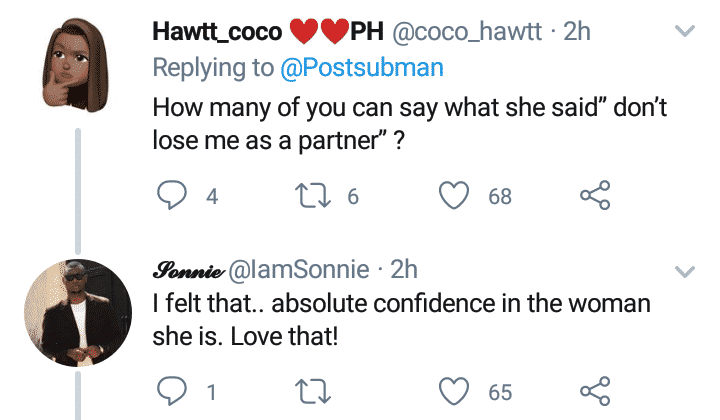Share Hawtt_coco's tweet
Viewport: 720px width, 420px height.
coord(594,196)
